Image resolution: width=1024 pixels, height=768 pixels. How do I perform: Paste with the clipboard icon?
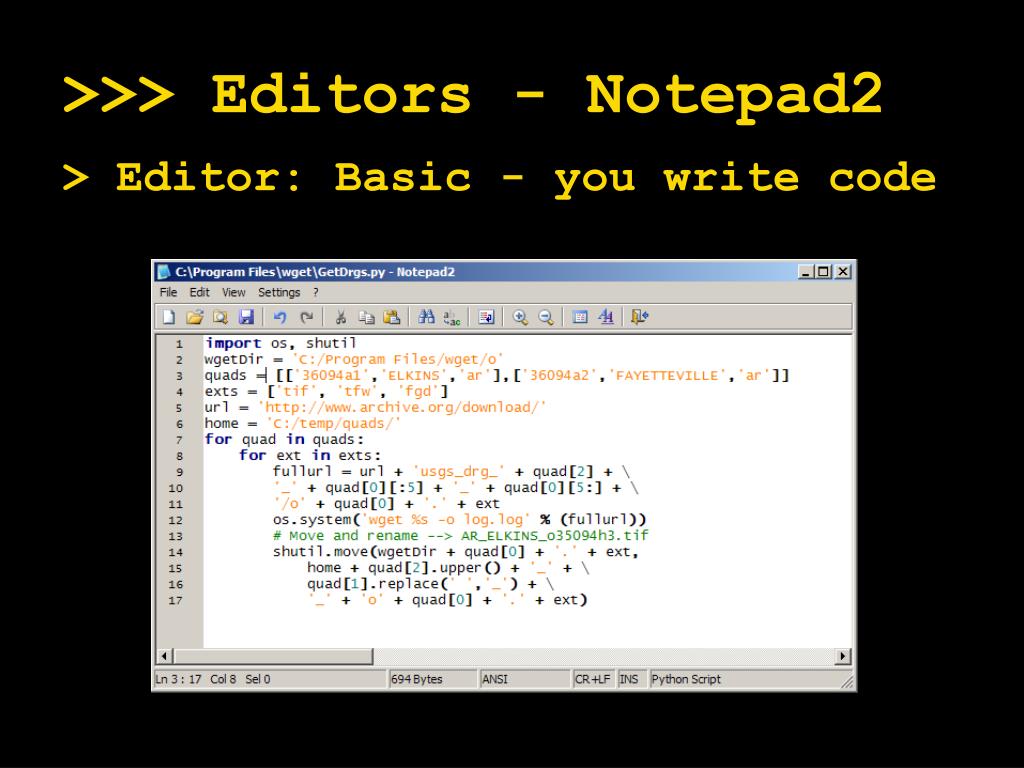(392, 317)
